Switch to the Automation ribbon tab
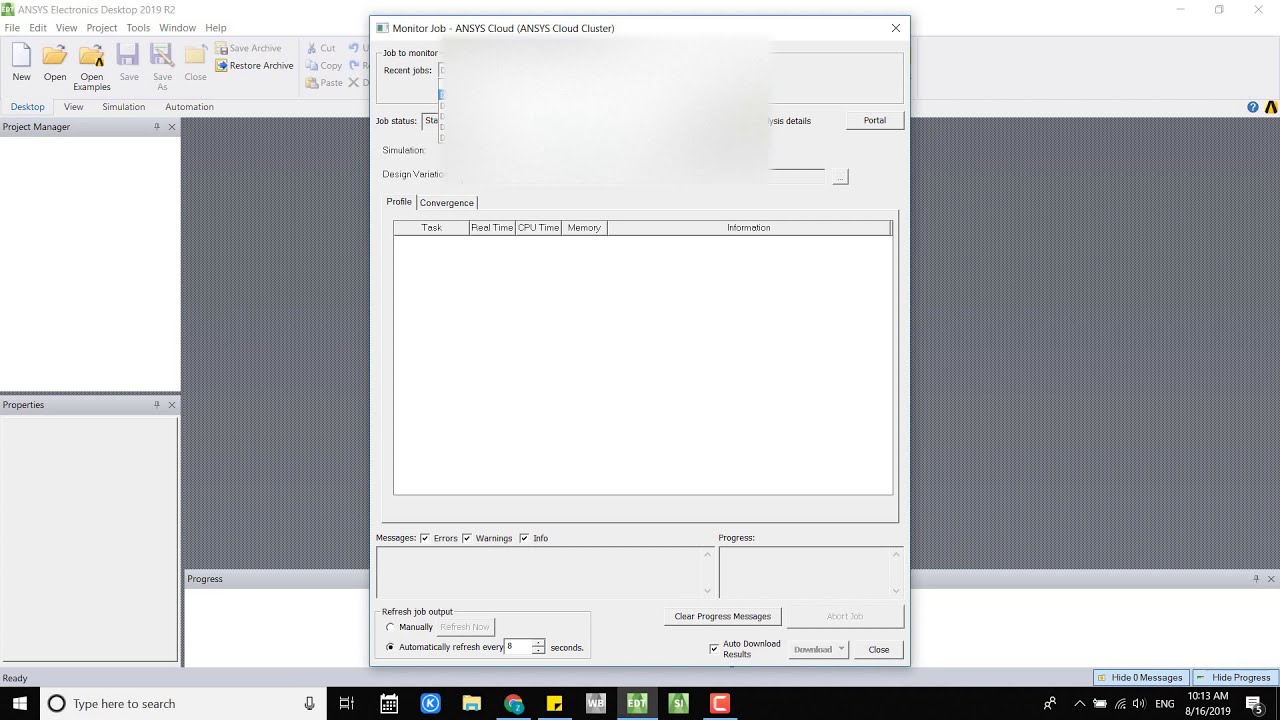The width and height of the screenshot is (1280, 720). coord(189,107)
